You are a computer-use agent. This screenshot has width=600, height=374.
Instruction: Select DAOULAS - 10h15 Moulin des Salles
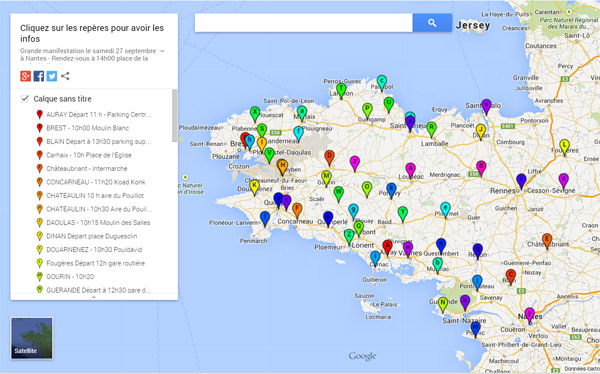click(98, 222)
